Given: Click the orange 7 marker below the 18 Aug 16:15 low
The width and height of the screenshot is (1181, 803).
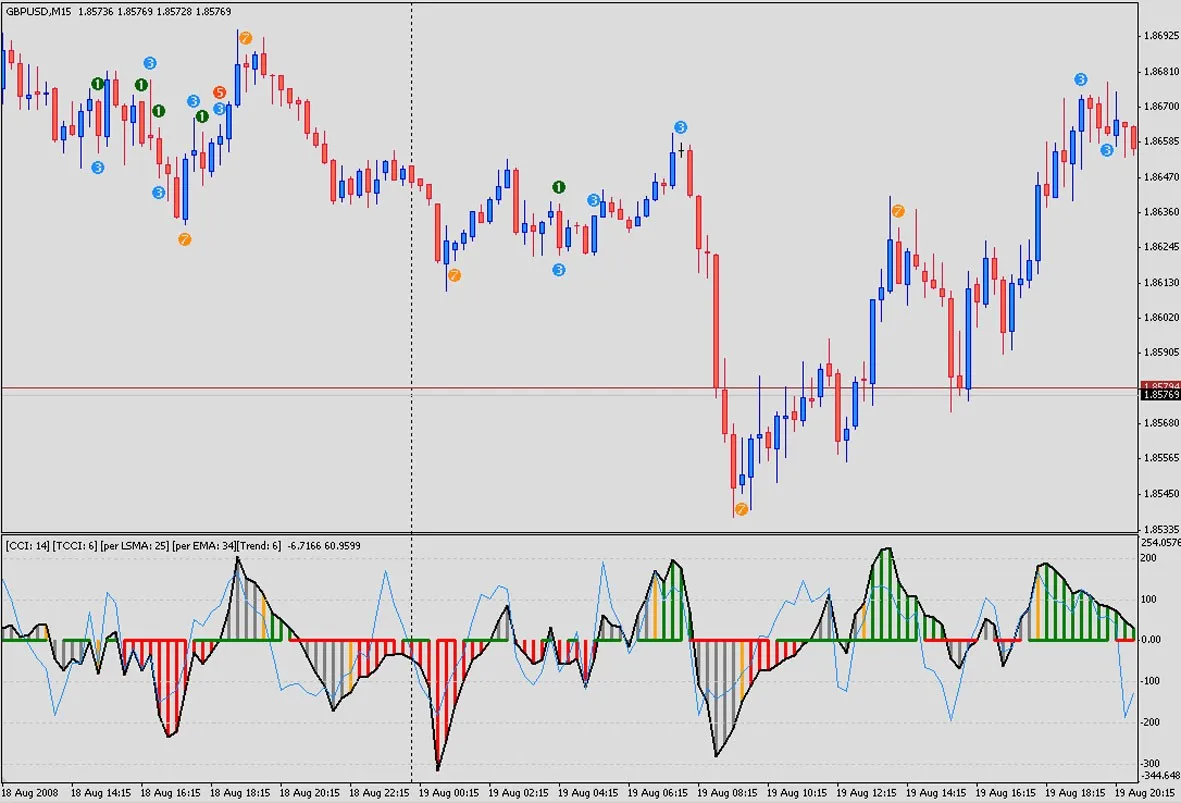Looking at the screenshot, I should [184, 239].
